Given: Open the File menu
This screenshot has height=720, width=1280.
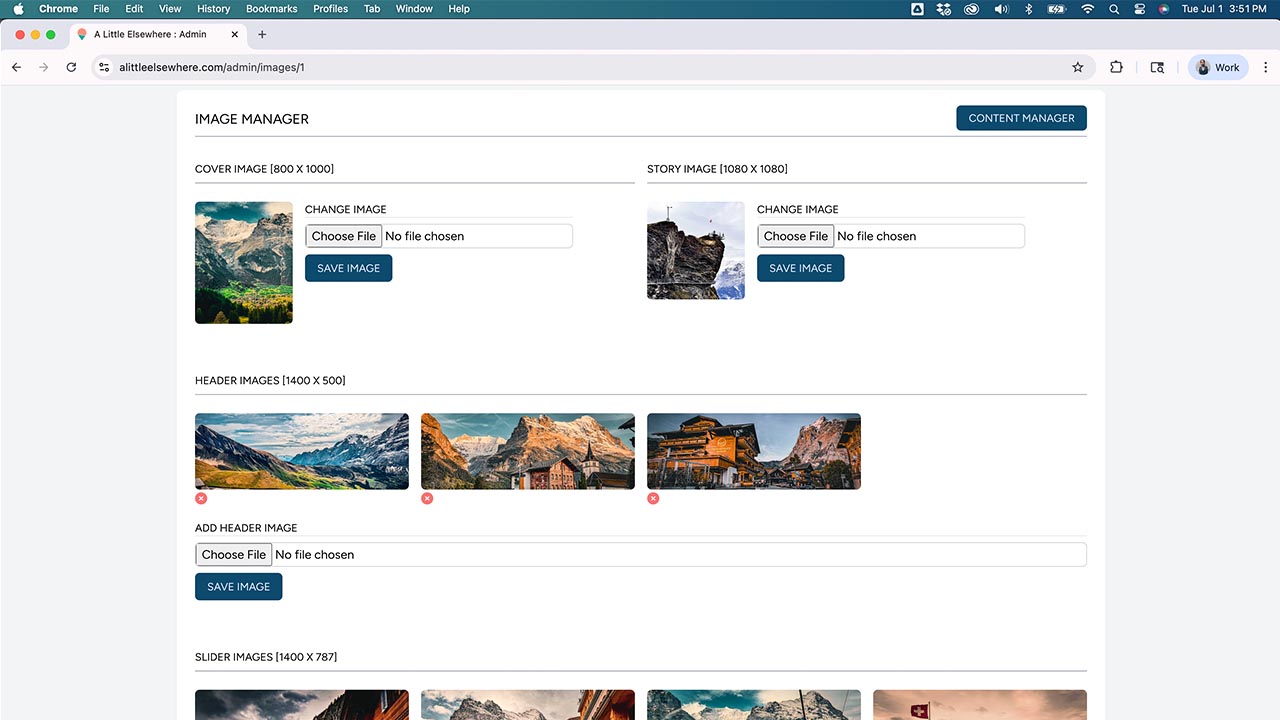Looking at the screenshot, I should coord(101,9).
